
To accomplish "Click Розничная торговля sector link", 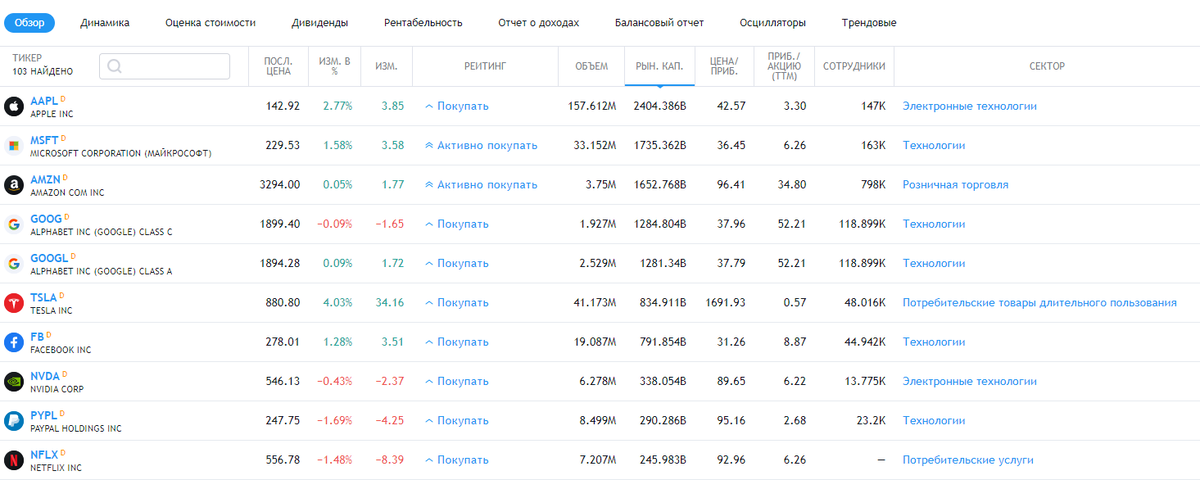I will tap(955, 185).
